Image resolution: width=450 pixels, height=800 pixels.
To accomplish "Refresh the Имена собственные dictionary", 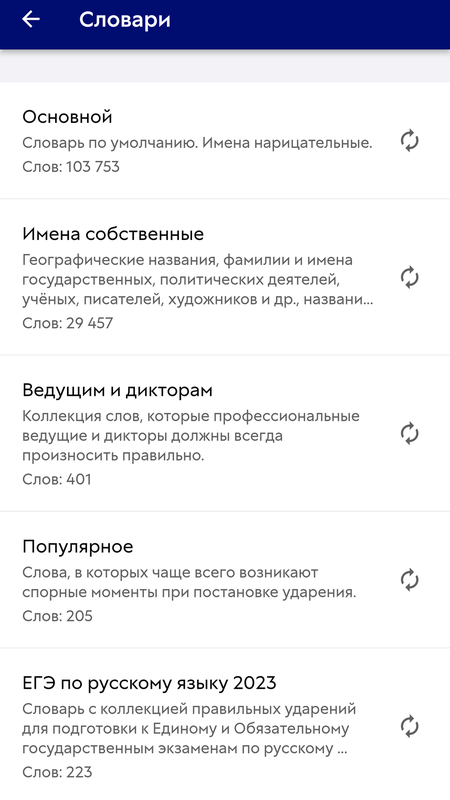I will pos(409,278).
